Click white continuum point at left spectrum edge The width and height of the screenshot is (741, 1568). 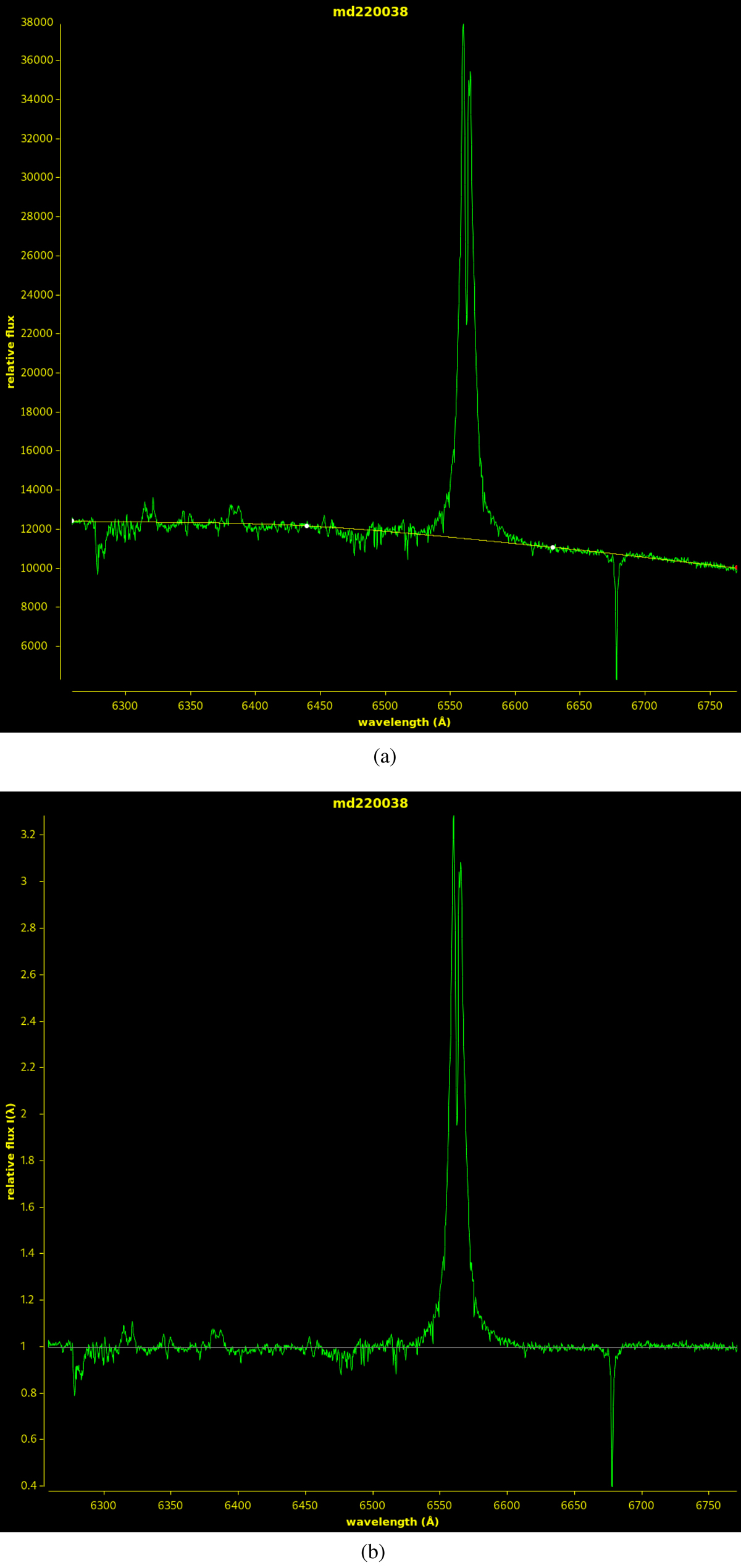73,521
